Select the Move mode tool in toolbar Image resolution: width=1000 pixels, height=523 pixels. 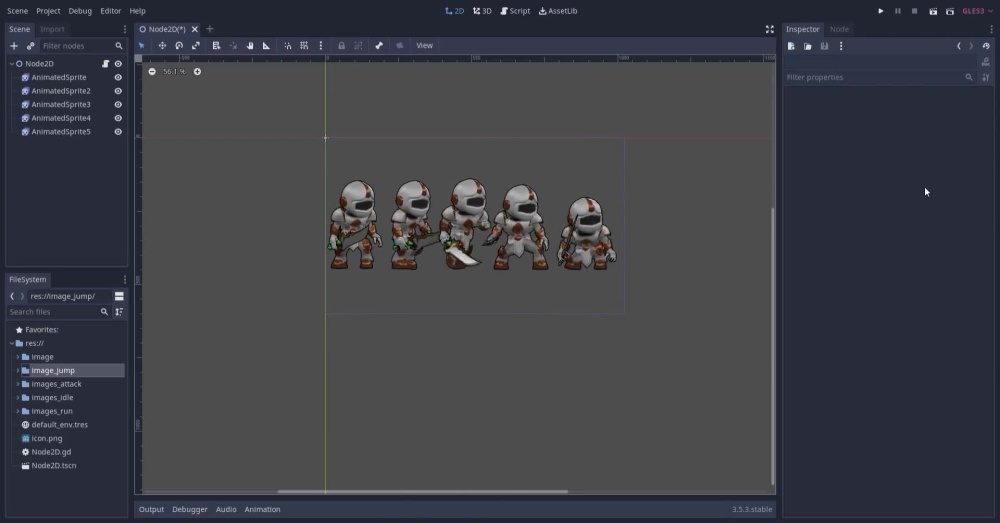[x=162, y=46]
